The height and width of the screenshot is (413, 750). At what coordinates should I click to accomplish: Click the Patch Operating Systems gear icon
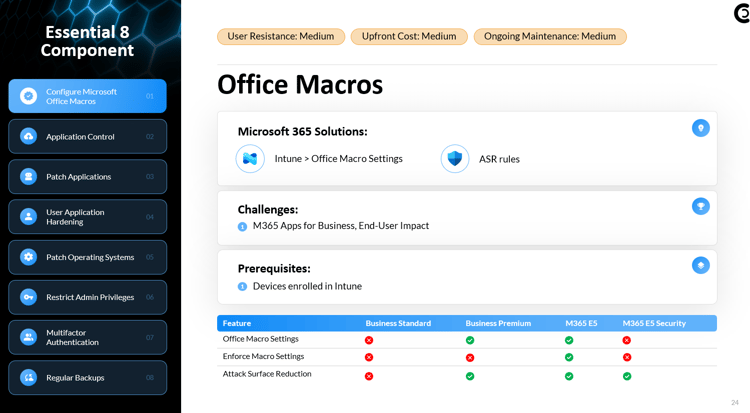(28, 257)
